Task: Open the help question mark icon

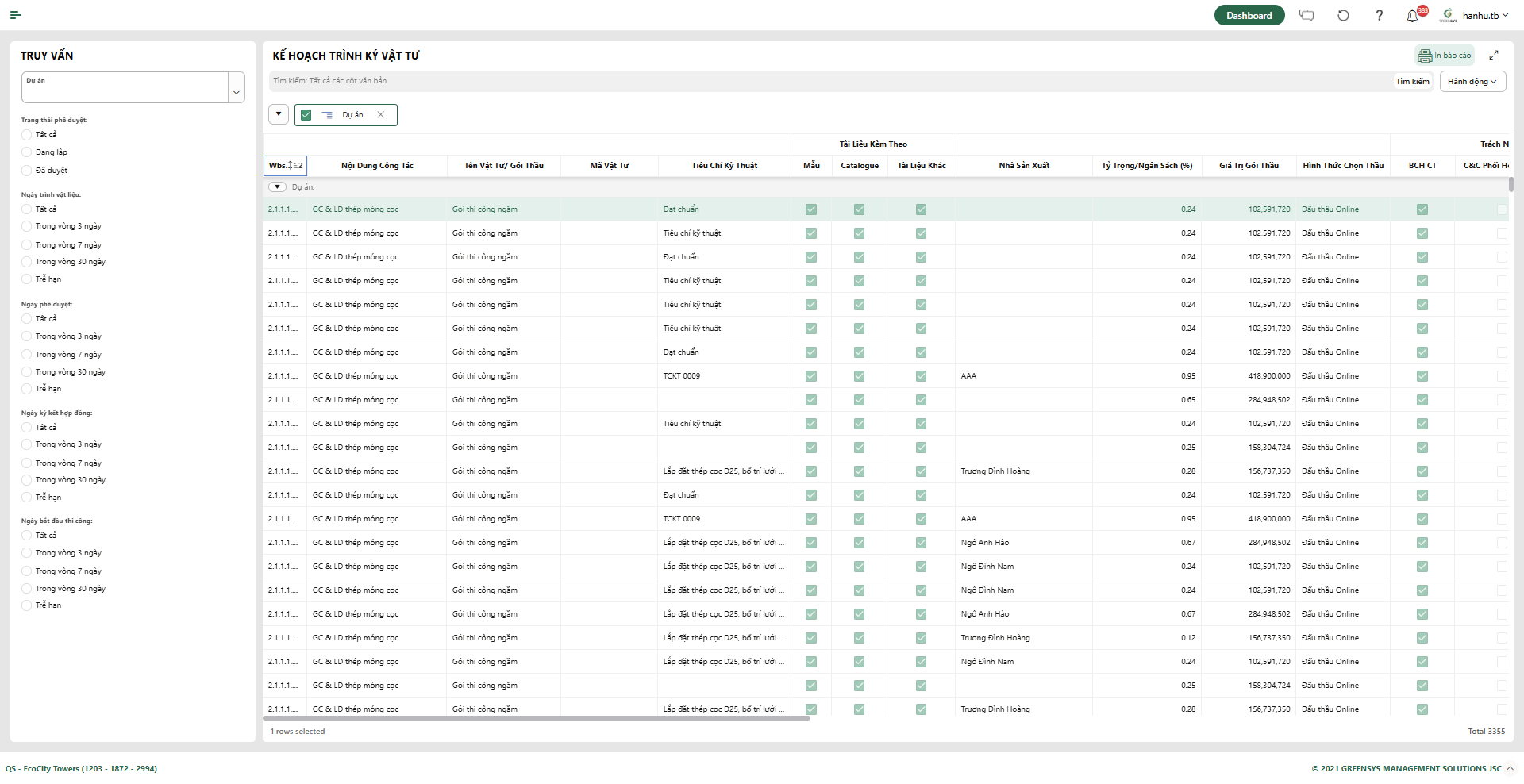Action: point(1380,15)
